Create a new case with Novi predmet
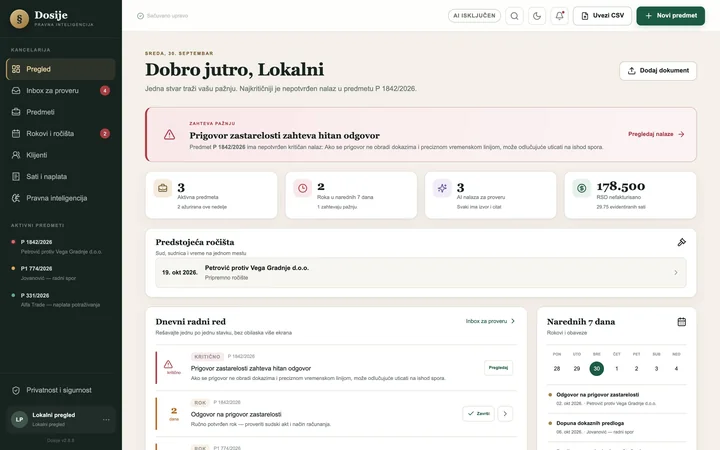 pyautogui.click(x=670, y=16)
